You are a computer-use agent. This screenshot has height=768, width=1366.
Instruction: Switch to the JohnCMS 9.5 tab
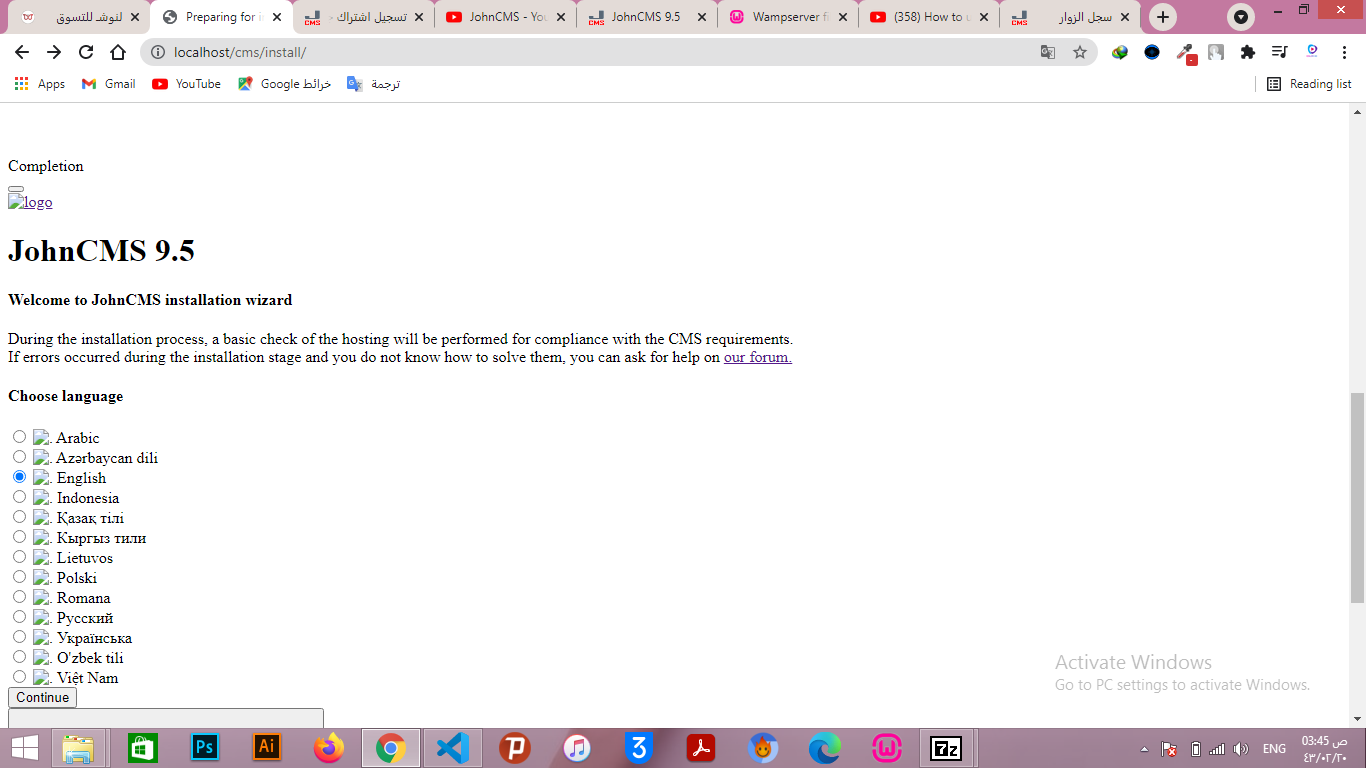[646, 17]
